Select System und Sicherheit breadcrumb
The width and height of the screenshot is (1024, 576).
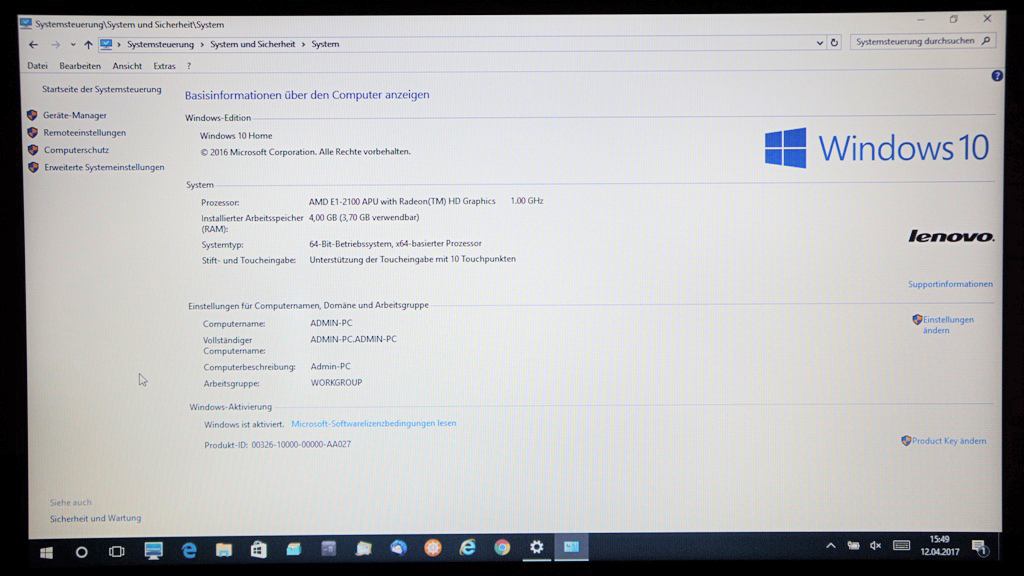click(253, 44)
